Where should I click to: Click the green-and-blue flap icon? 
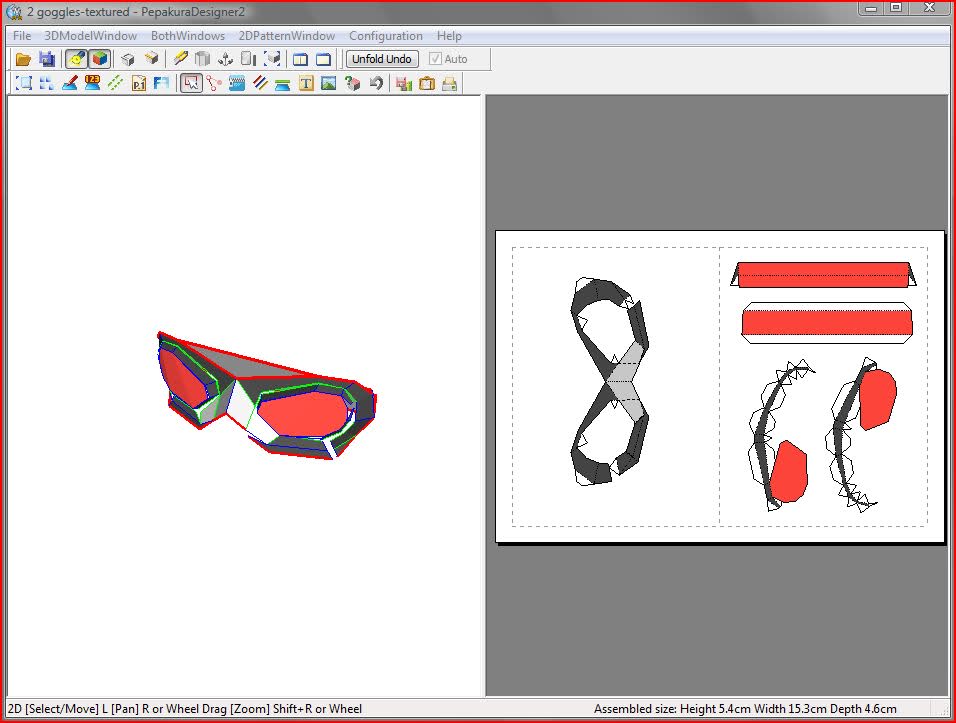282,84
